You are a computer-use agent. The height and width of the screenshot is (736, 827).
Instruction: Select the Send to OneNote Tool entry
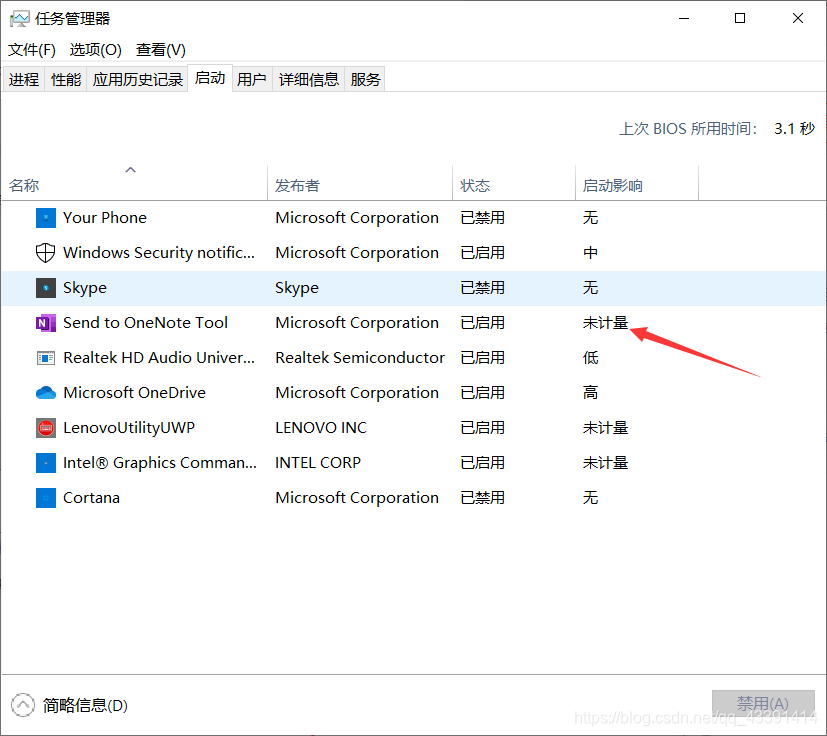pyautogui.click(x=145, y=323)
